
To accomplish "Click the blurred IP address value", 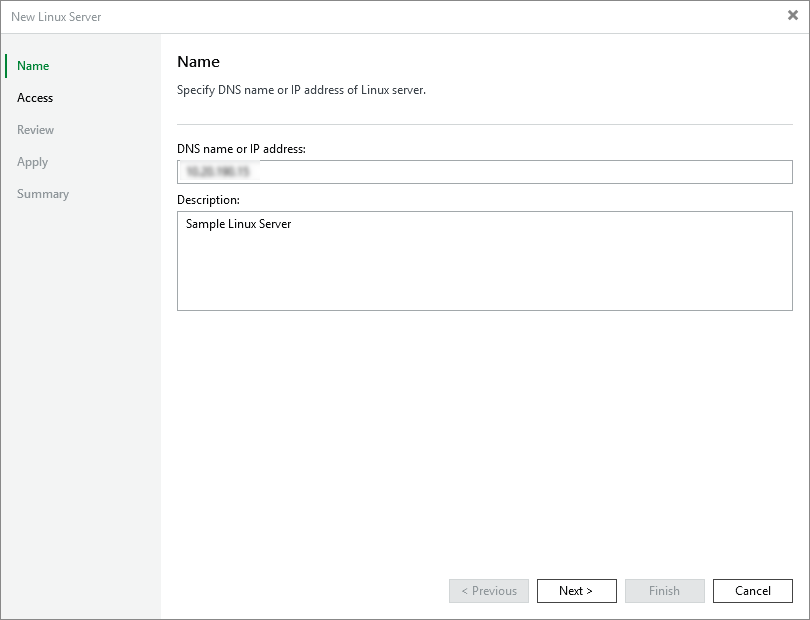I will (x=217, y=172).
